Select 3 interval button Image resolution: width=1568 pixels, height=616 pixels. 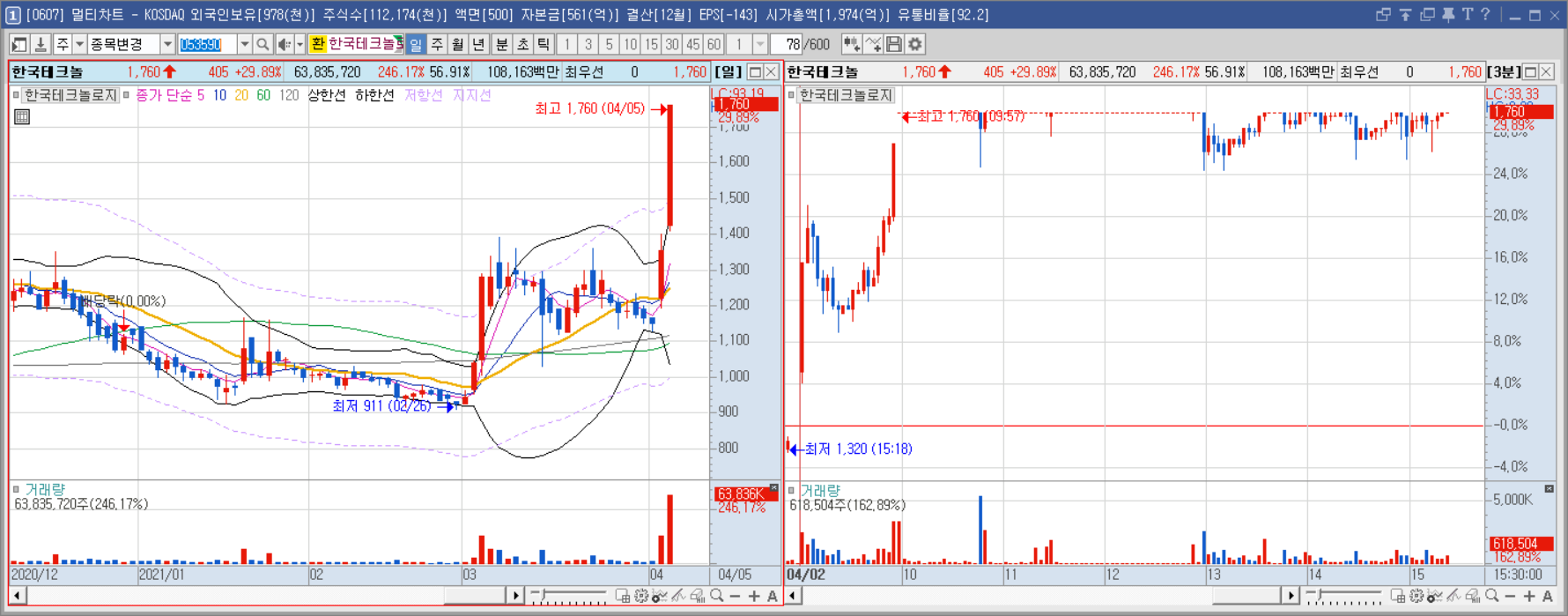(588, 44)
